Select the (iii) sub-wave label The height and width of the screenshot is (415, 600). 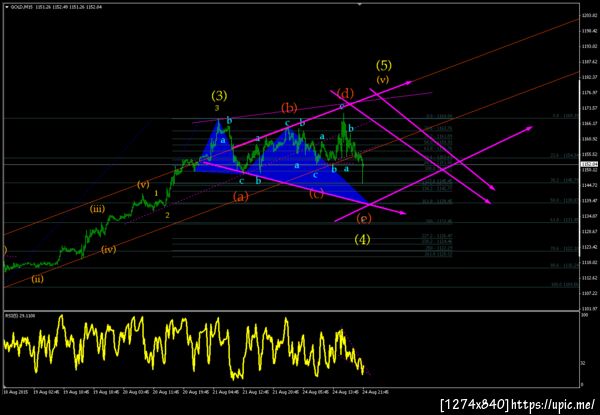(97, 209)
